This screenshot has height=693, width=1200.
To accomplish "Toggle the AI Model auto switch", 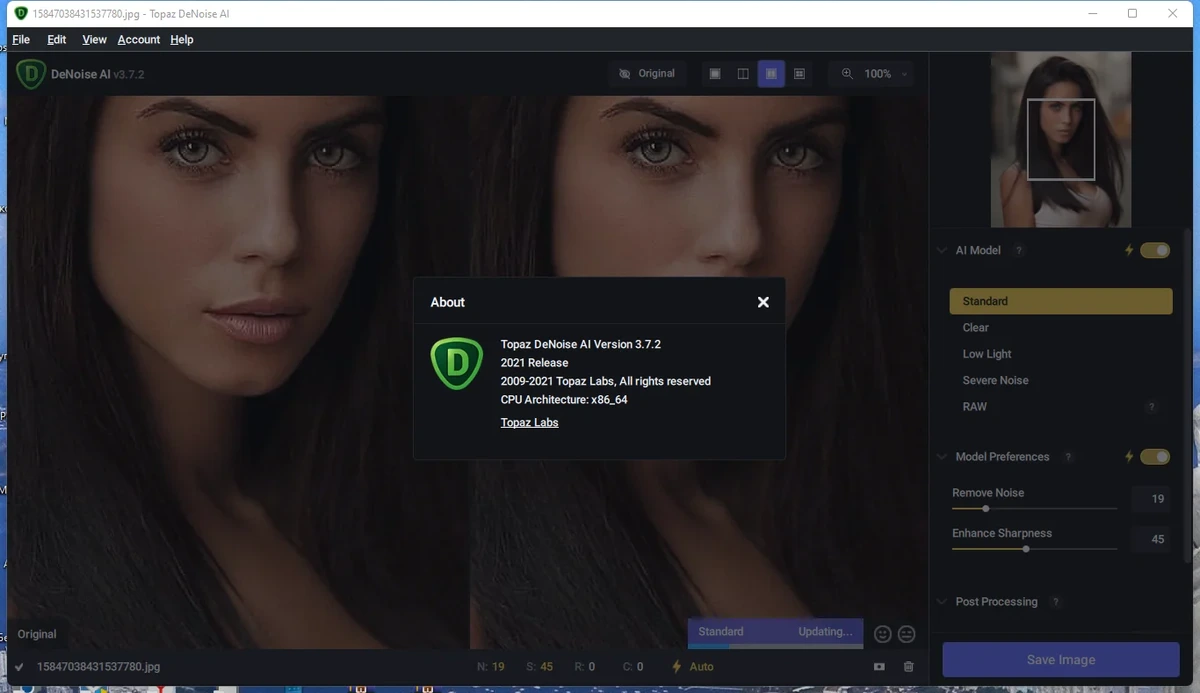I will (1155, 250).
